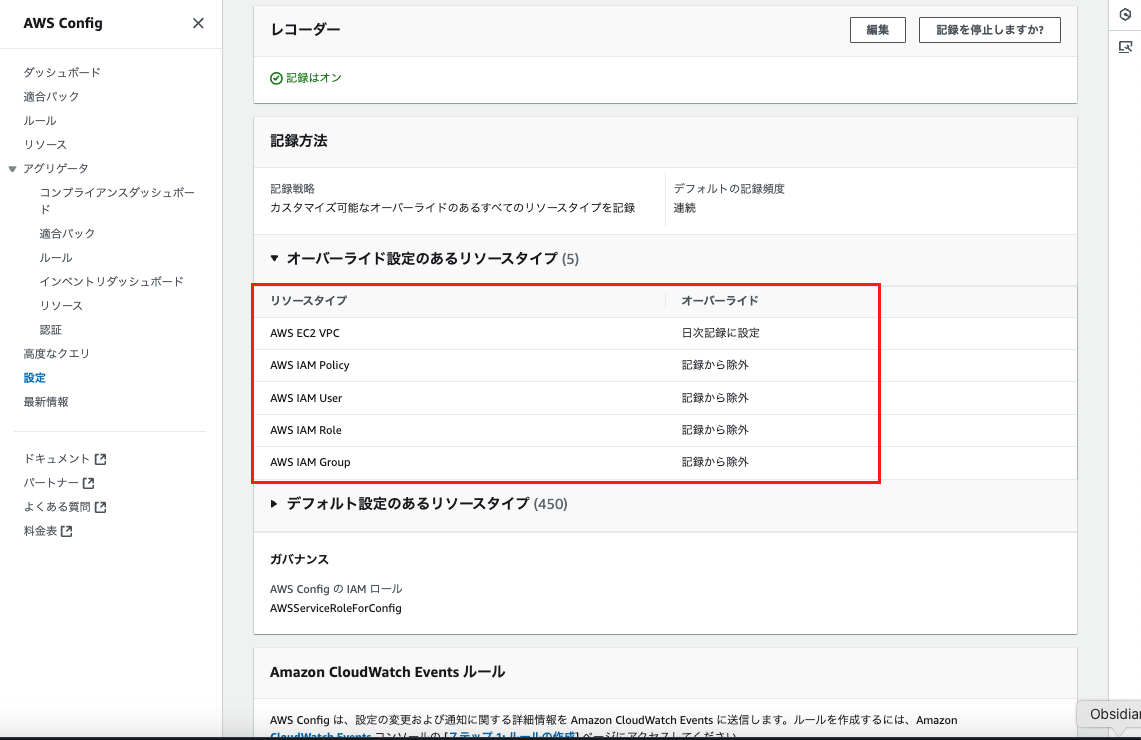This screenshot has width=1141, height=740.
Task: Click external link icon next to ドキュメント
Action: click(x=100, y=459)
